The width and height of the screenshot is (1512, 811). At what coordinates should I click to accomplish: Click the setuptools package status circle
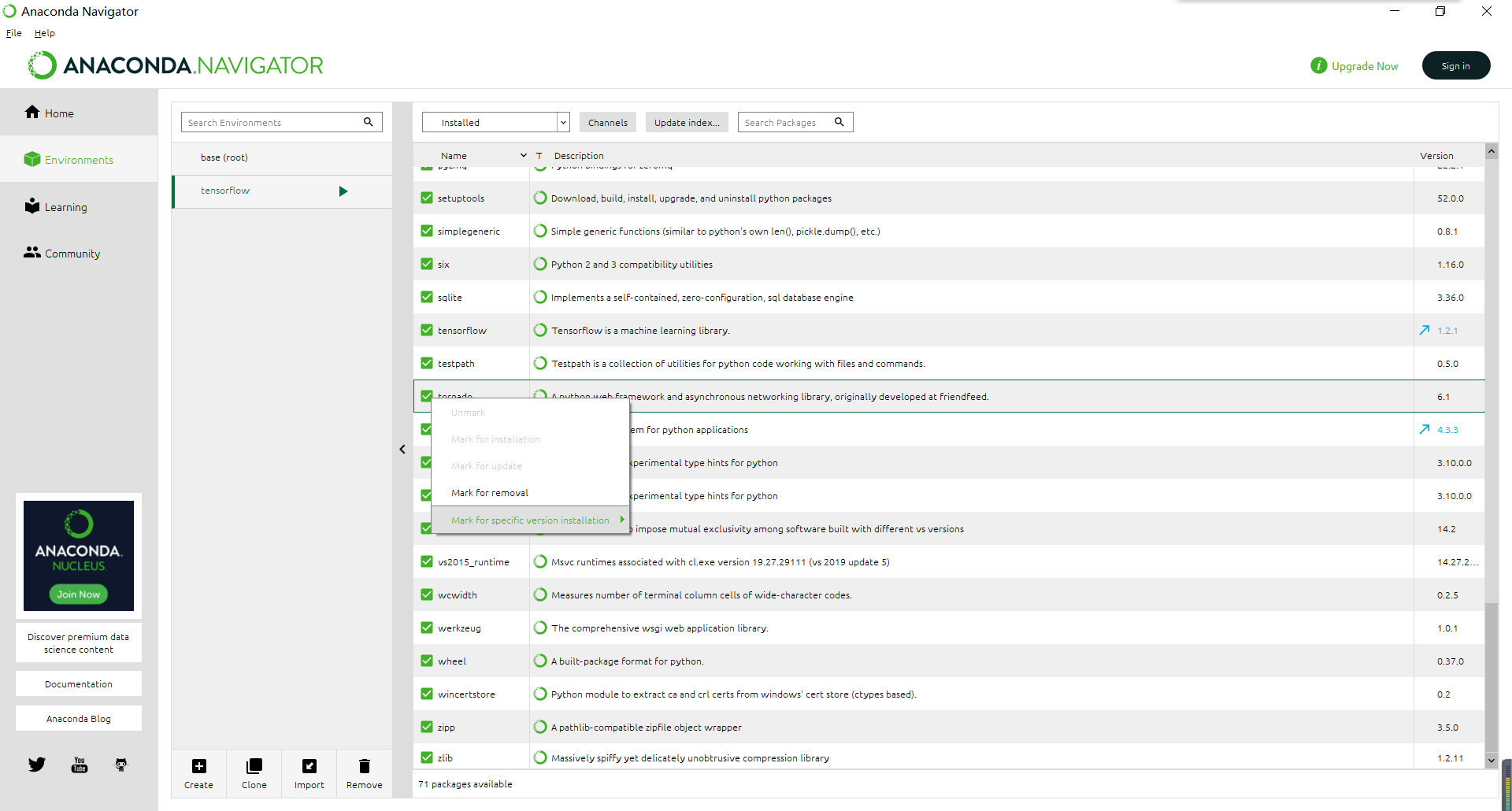540,198
